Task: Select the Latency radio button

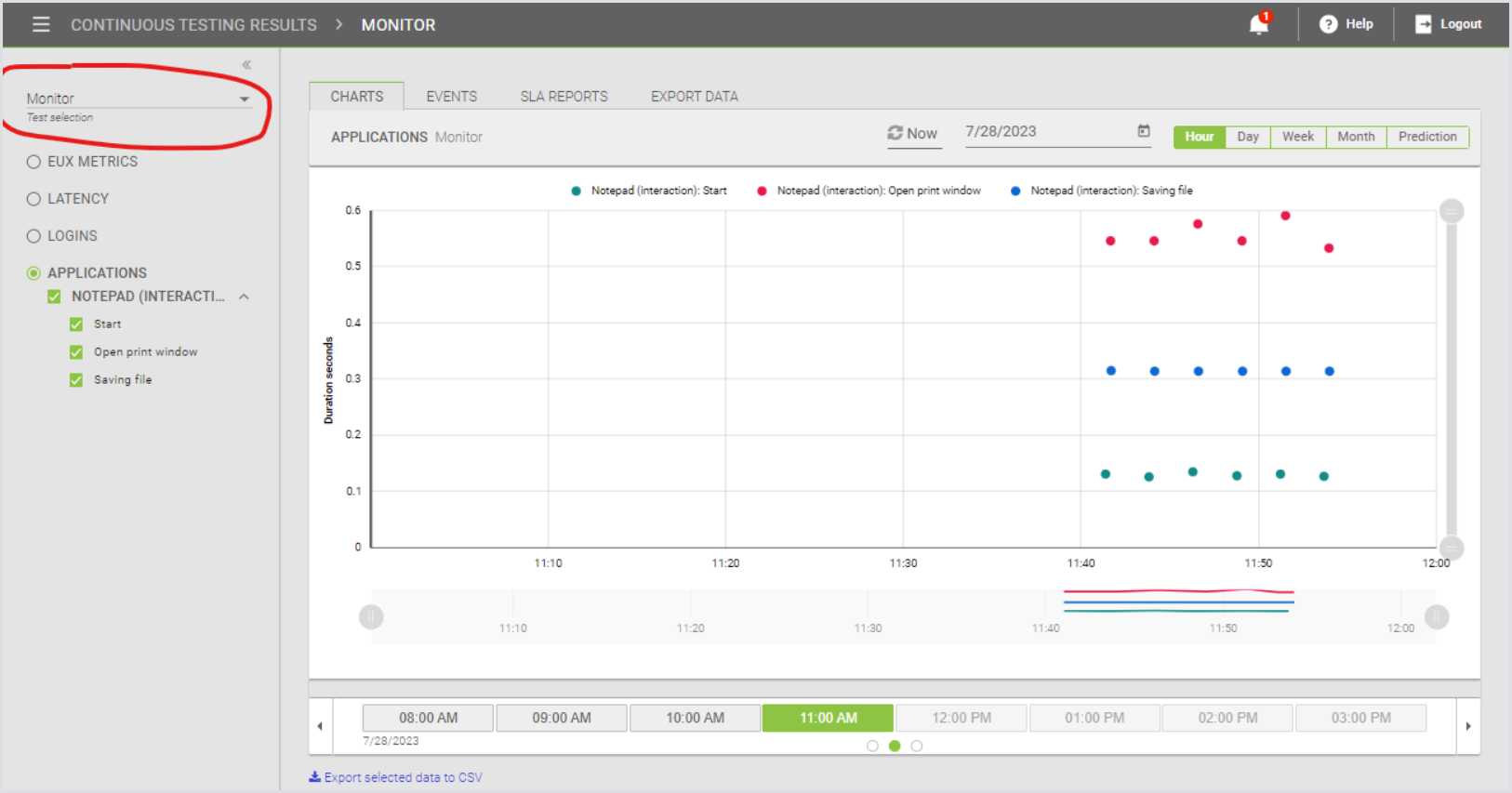Action: [33, 199]
